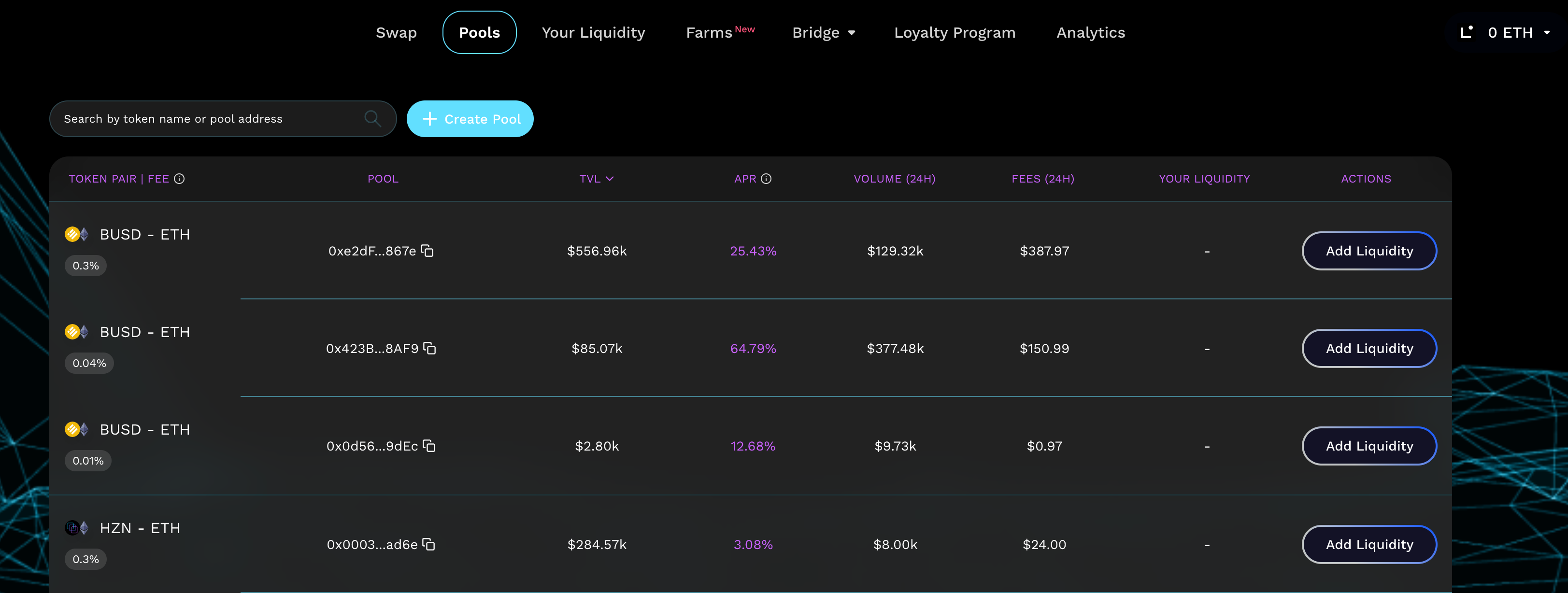This screenshot has height=593, width=1568.
Task: Click the search magnifier icon
Action: coord(372,119)
